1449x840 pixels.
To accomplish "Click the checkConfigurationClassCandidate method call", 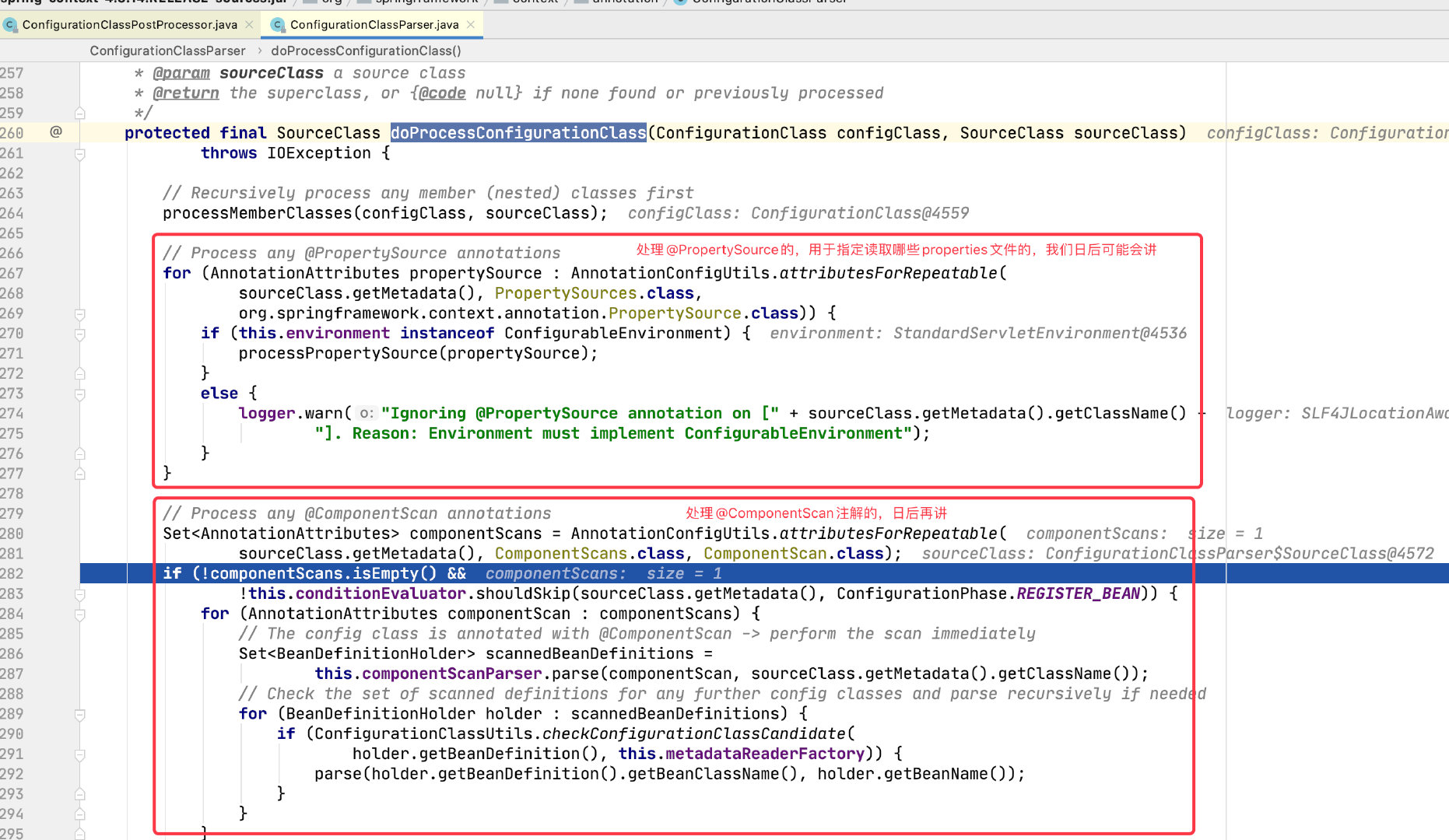I will click(x=694, y=734).
